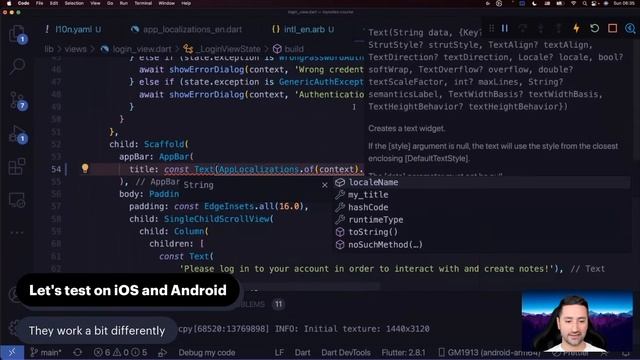640x360 pixels.
Task: Open the _LoginViewState breadcrumb
Action: tap(222, 49)
